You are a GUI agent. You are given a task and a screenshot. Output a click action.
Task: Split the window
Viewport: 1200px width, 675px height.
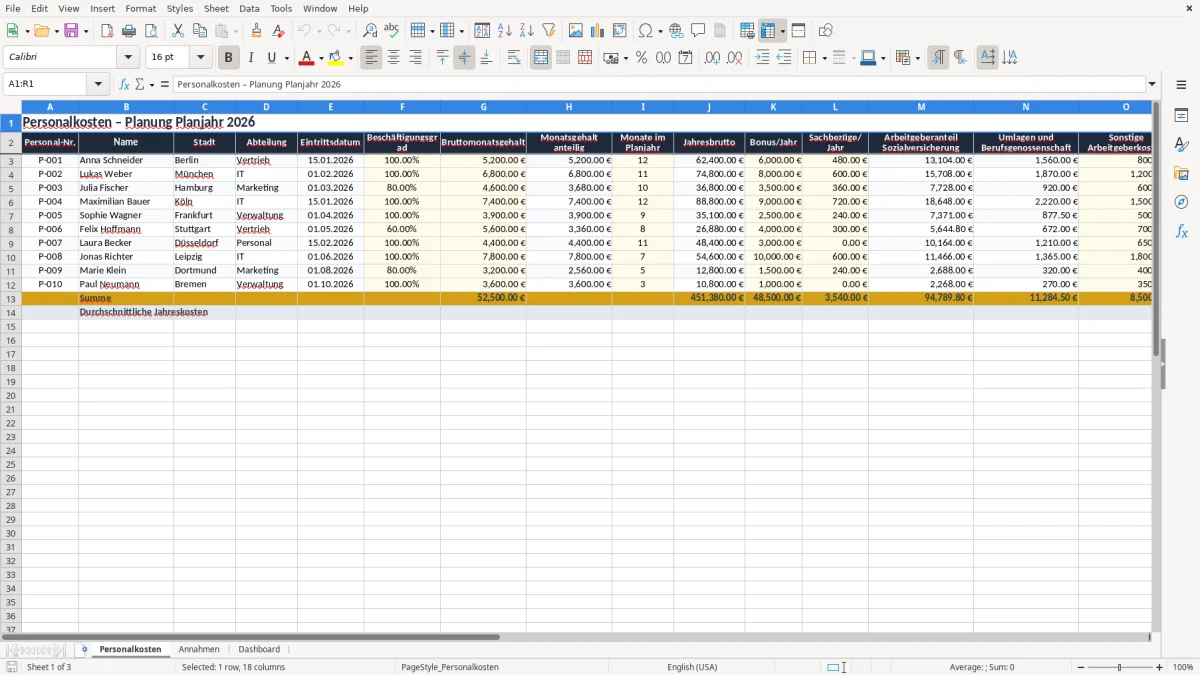click(x=798, y=31)
